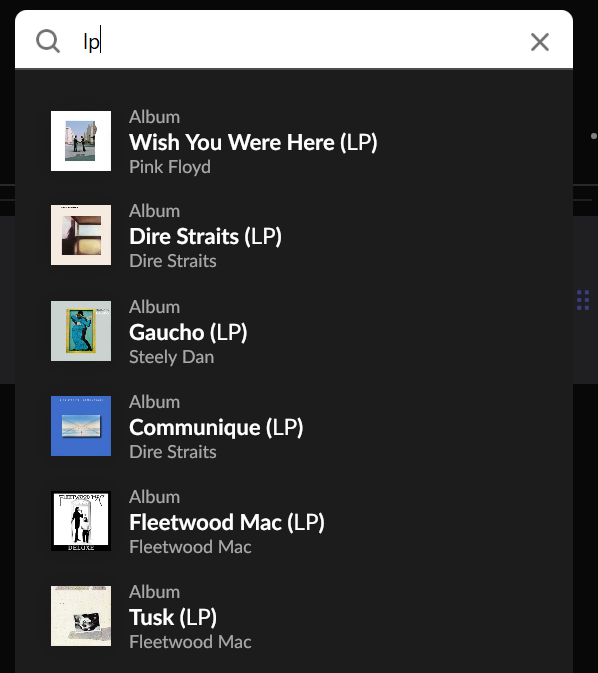Screen dimensions: 598x673
Task: Open the Steely Dan artist name
Action: pos(171,357)
